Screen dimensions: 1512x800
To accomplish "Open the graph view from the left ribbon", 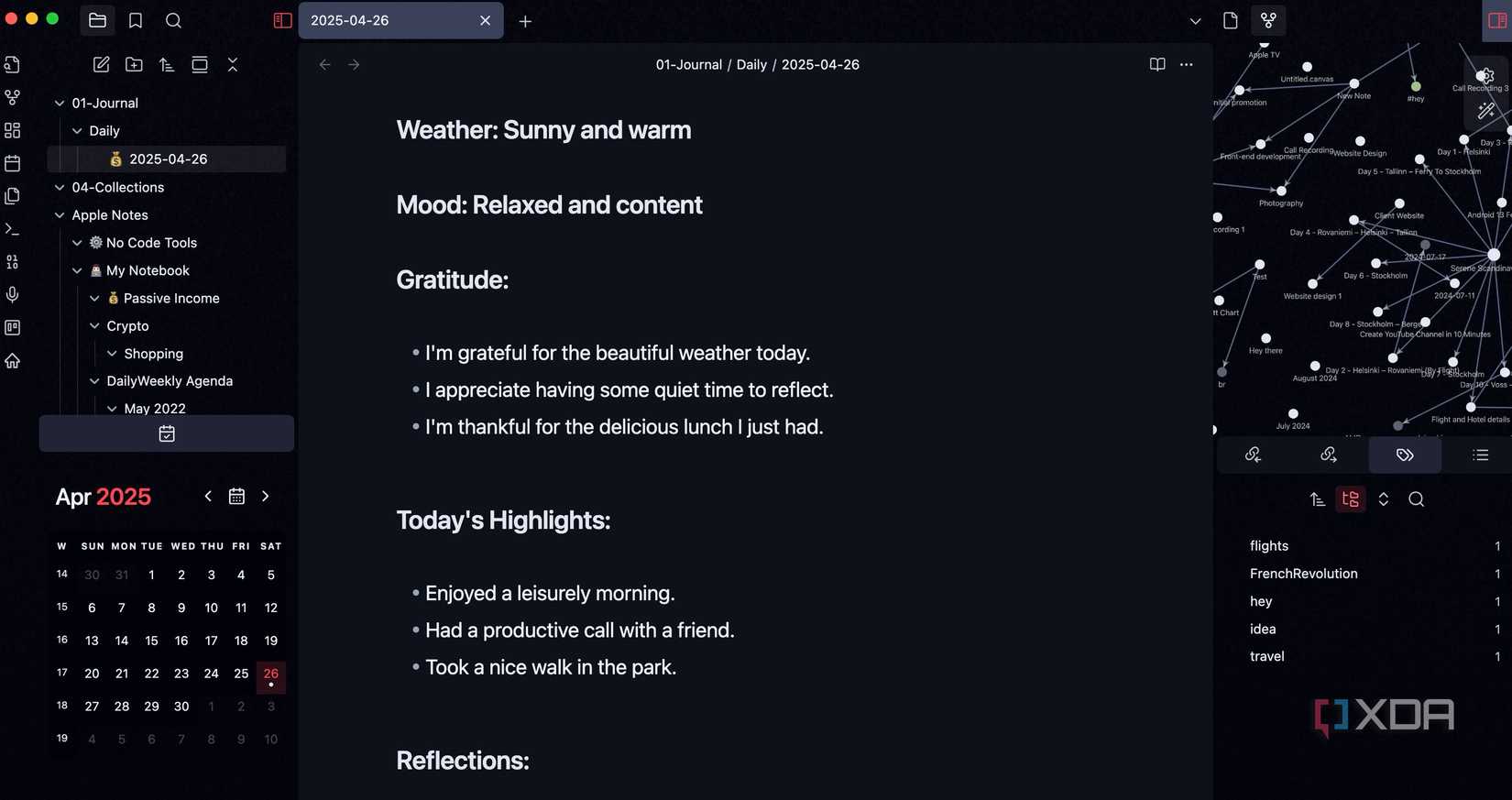I will 12,96.
